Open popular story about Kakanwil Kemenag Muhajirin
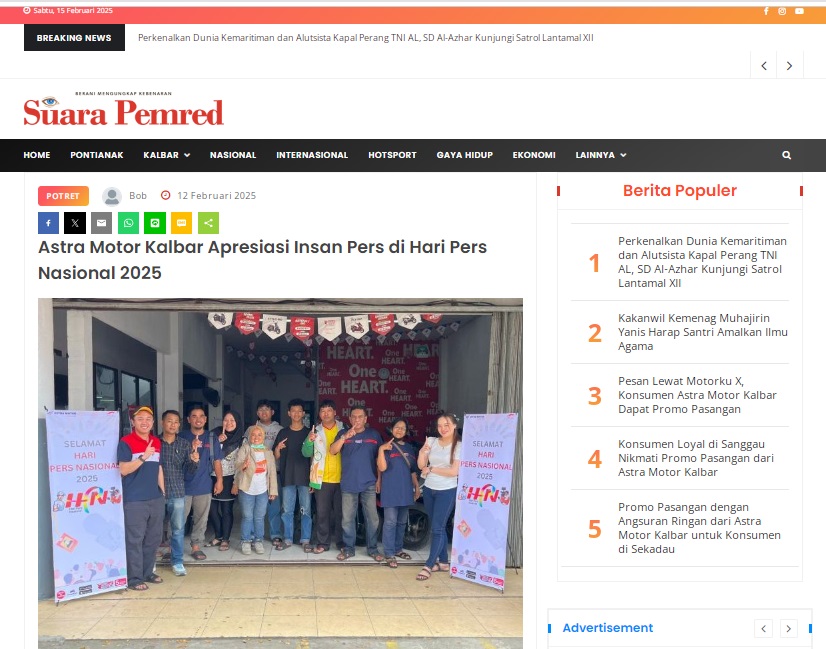Screen dimensions: 826x649 tap(702, 332)
